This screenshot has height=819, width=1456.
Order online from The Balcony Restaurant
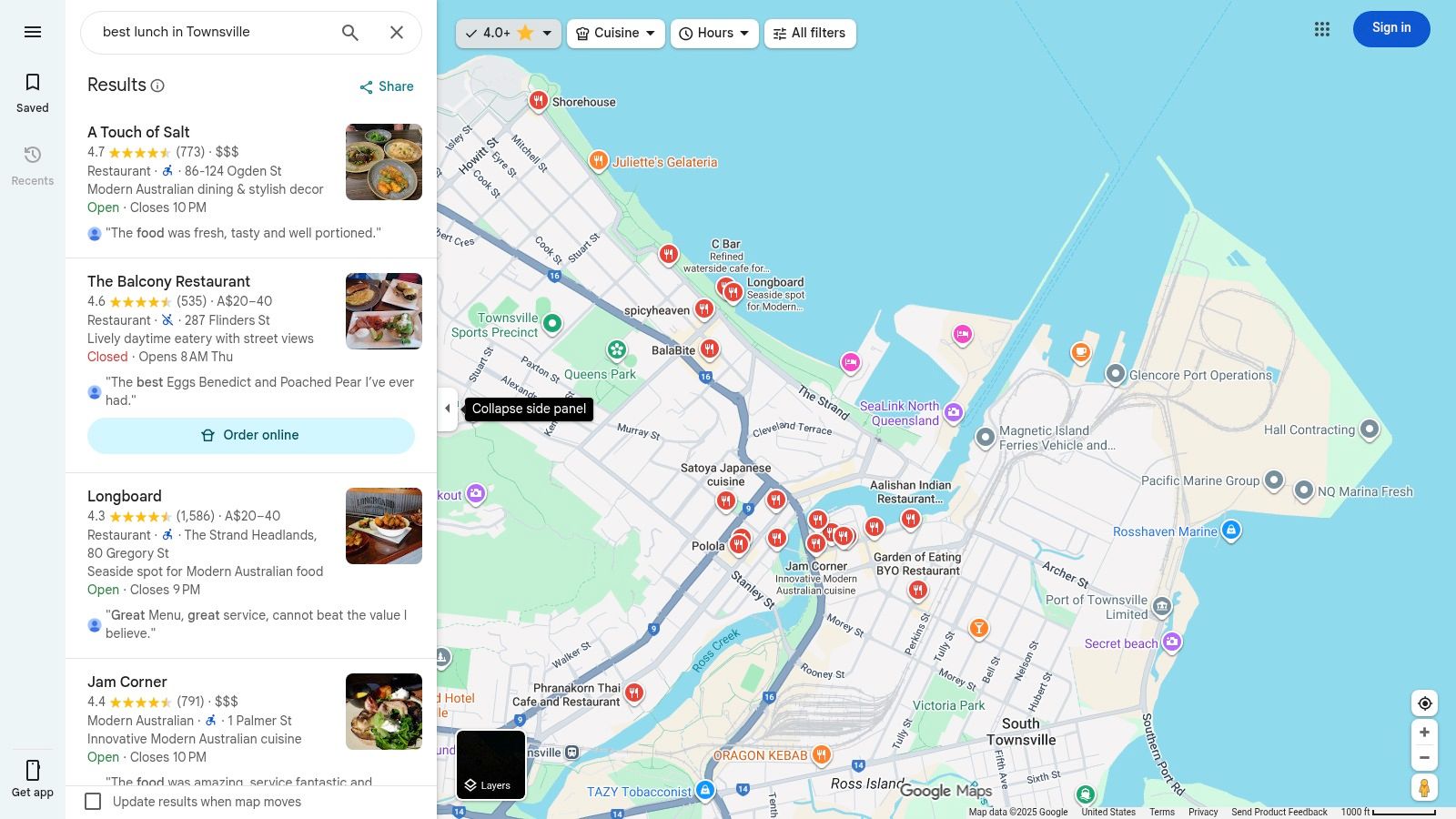coord(251,435)
